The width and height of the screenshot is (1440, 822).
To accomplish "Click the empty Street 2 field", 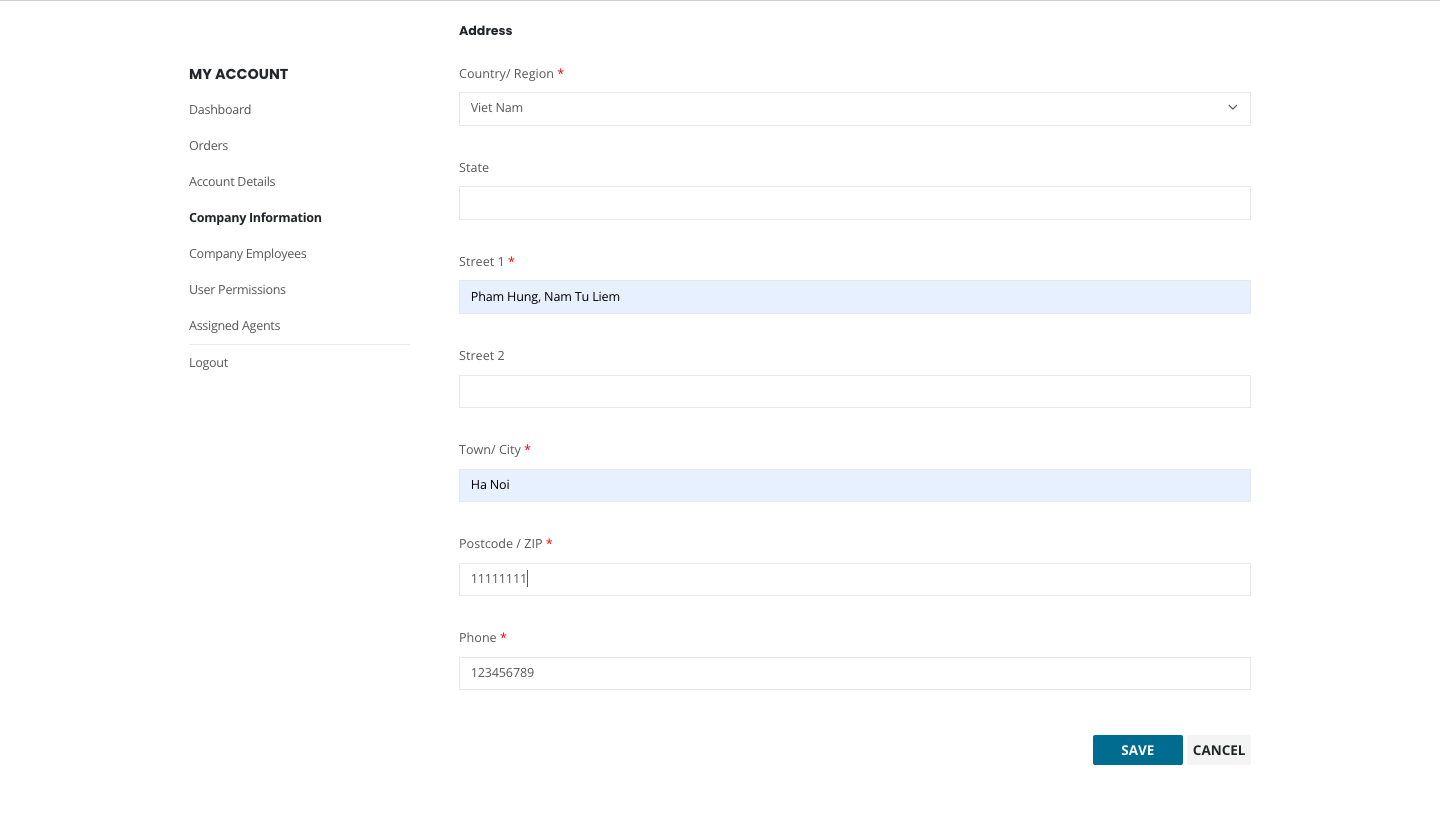I will [x=854, y=391].
